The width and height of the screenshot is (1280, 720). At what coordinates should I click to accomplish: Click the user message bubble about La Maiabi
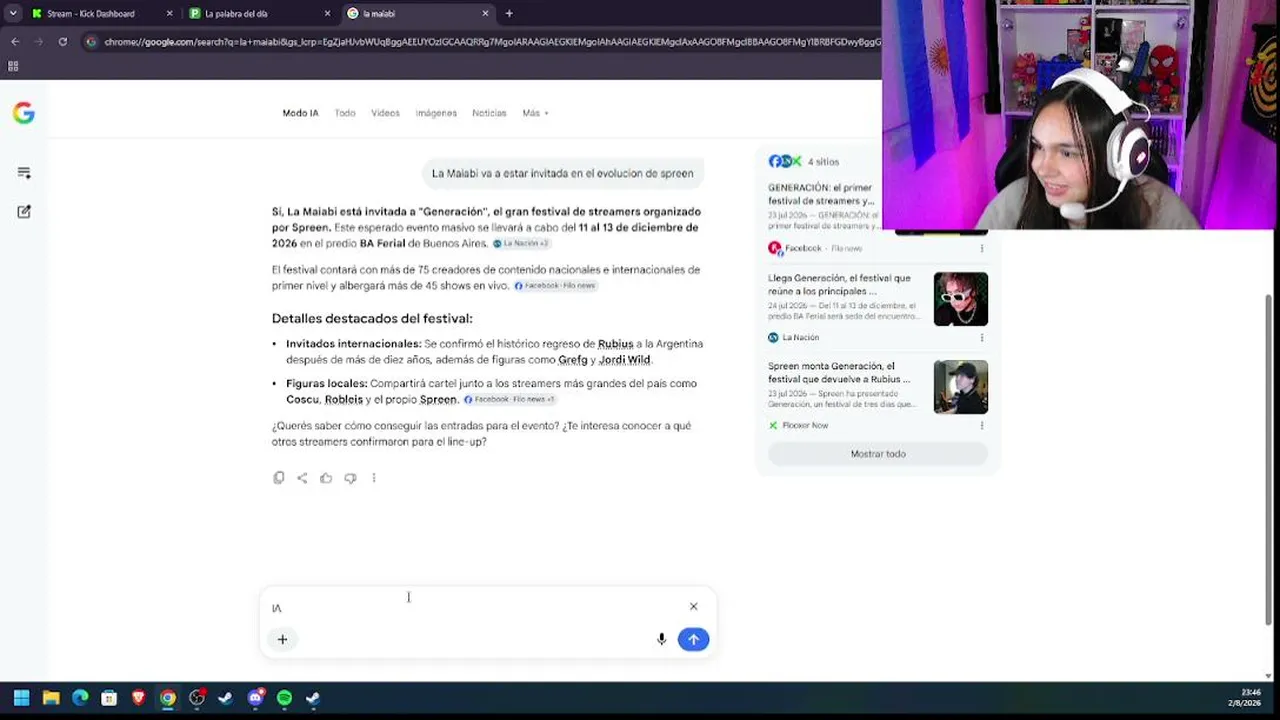pos(563,174)
